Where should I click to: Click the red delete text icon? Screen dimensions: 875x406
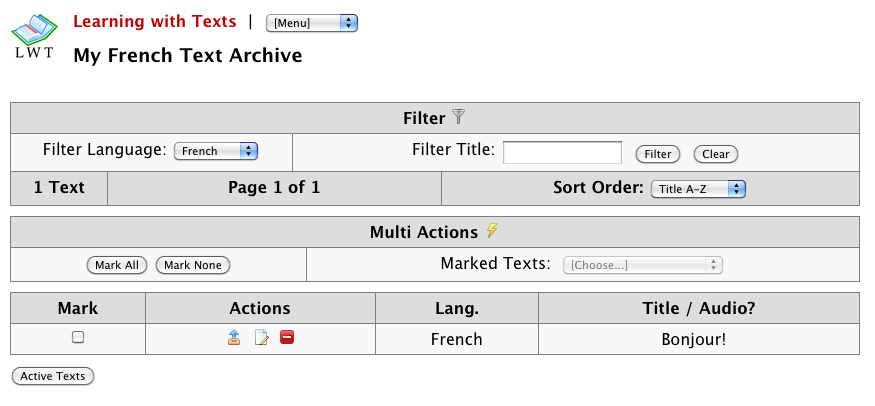287,338
